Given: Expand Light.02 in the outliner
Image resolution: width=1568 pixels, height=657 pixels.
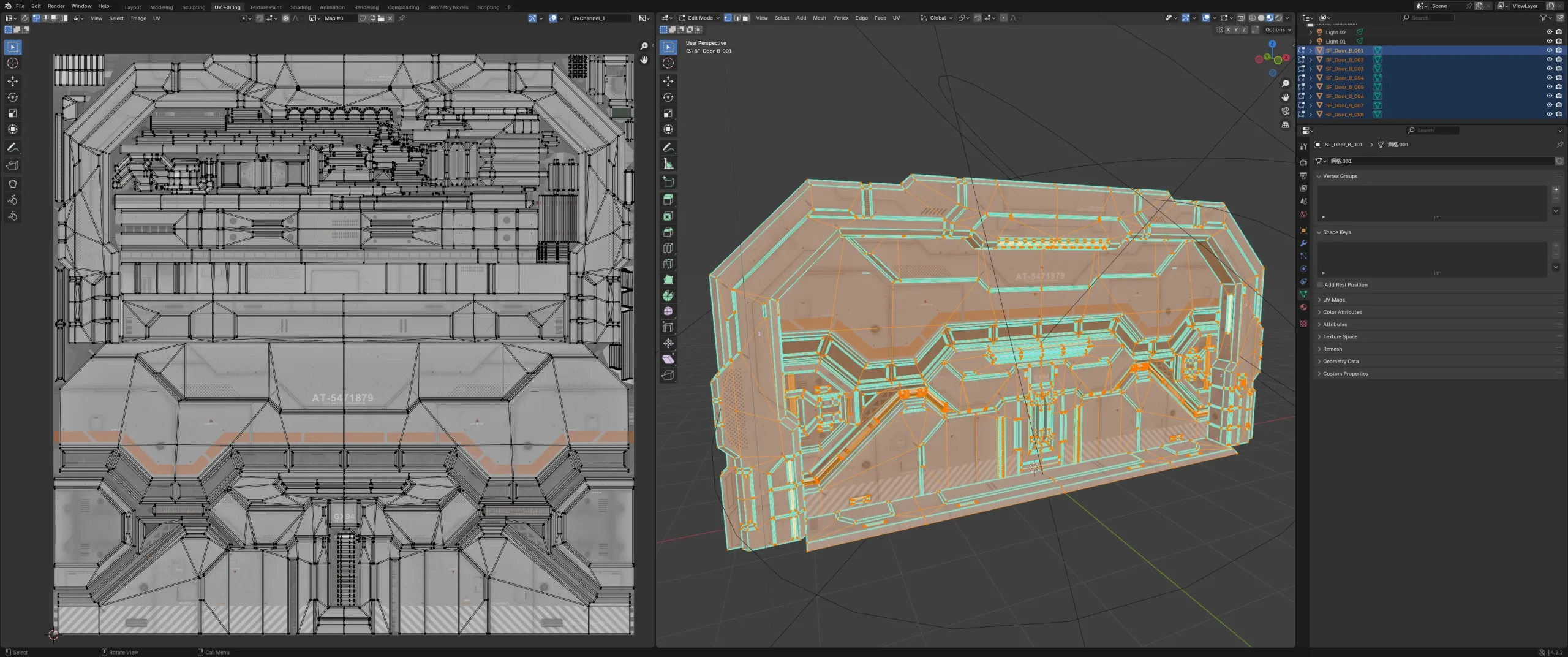Looking at the screenshot, I should point(1311,32).
